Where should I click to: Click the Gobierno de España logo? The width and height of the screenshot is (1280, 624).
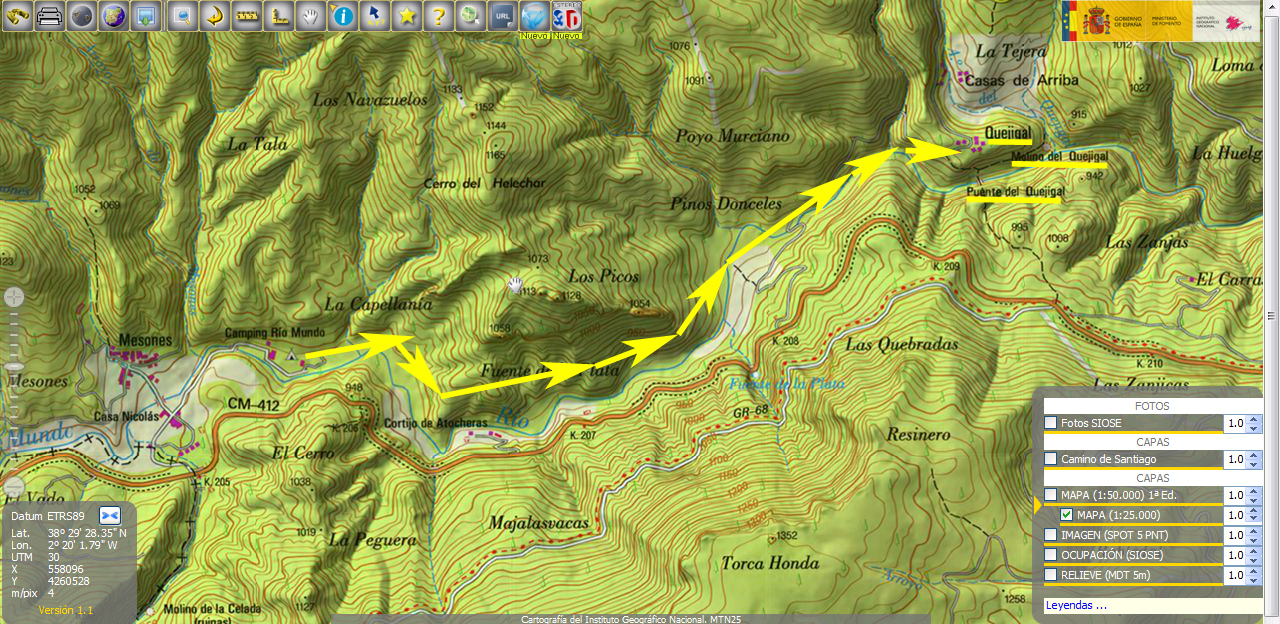click(x=1127, y=21)
